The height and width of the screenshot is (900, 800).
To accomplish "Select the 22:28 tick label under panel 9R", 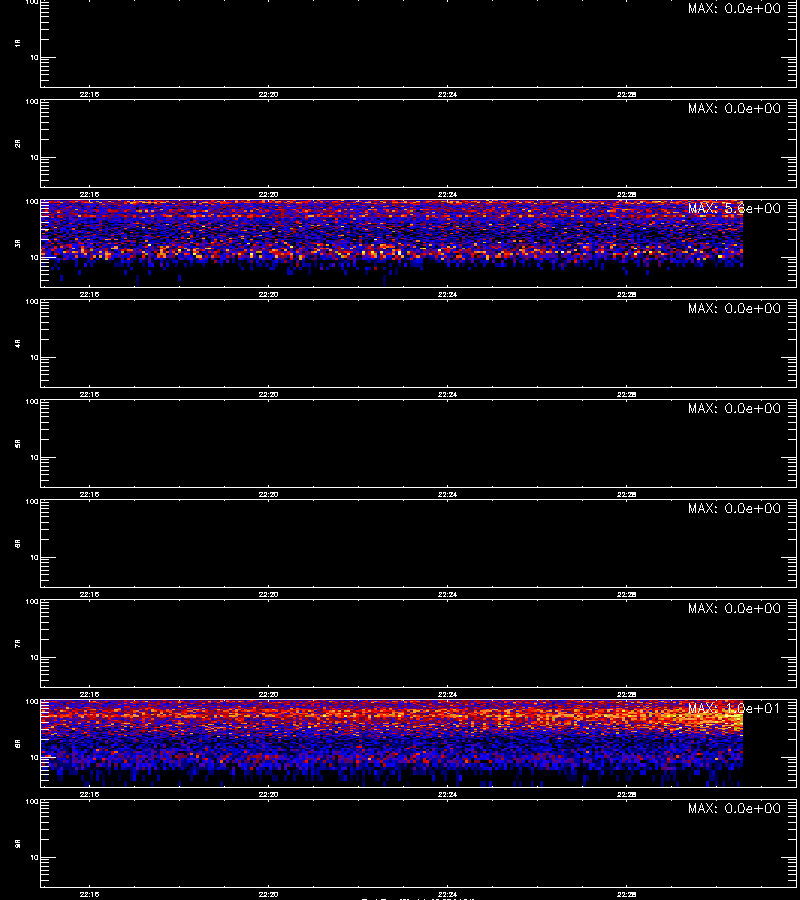I will pyautogui.click(x=627, y=894).
